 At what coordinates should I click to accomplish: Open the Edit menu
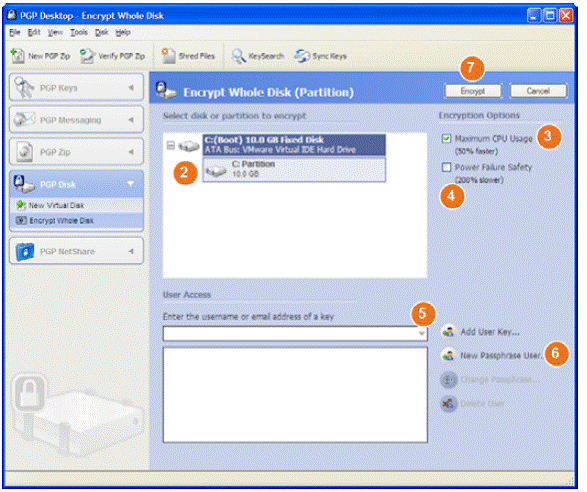pos(34,33)
